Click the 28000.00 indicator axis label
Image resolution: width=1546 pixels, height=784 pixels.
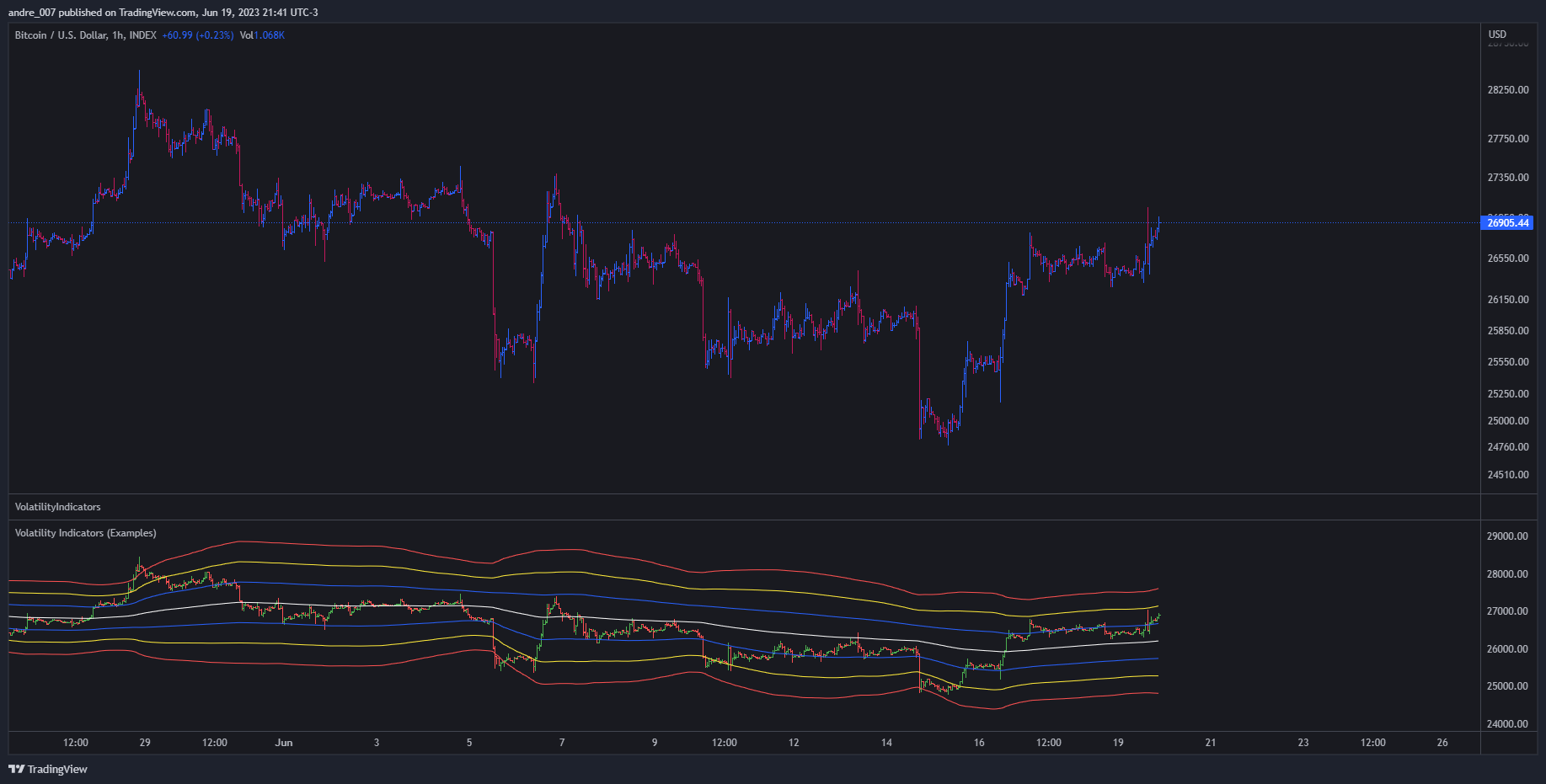1508,574
